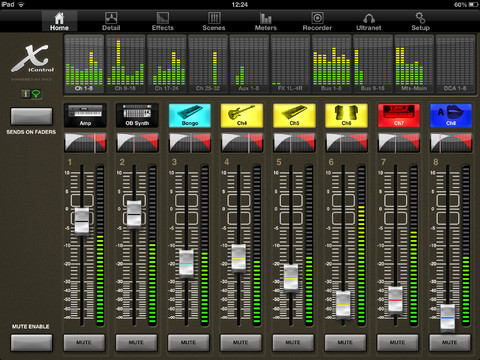
Task: Click the info icon beside the wifi indicator
Action: 26,94
